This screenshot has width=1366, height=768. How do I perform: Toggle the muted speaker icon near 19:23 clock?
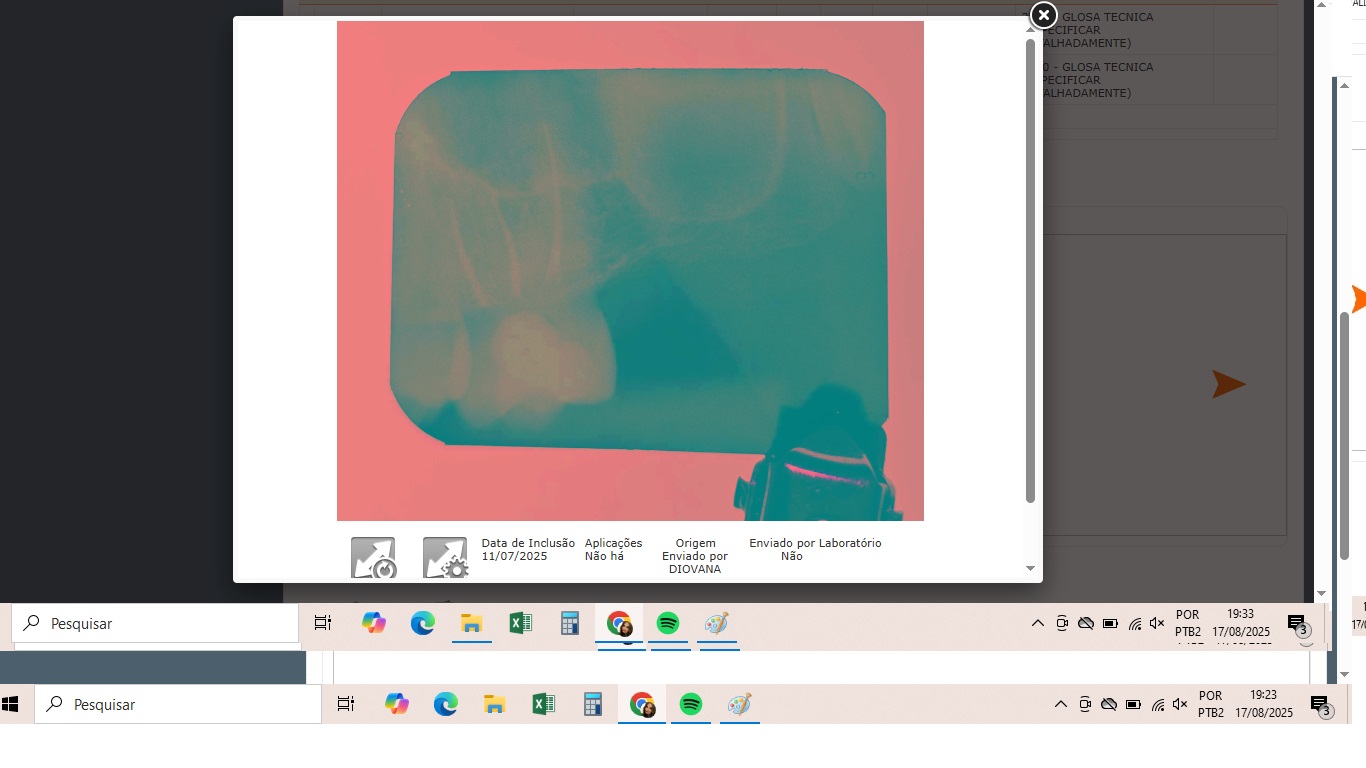tap(1180, 704)
